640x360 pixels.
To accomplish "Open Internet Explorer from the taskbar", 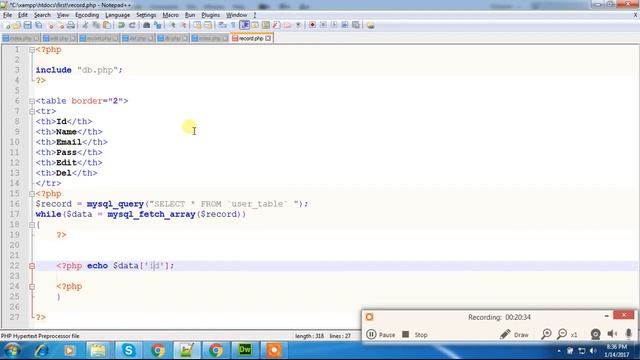I will [x=41, y=350].
